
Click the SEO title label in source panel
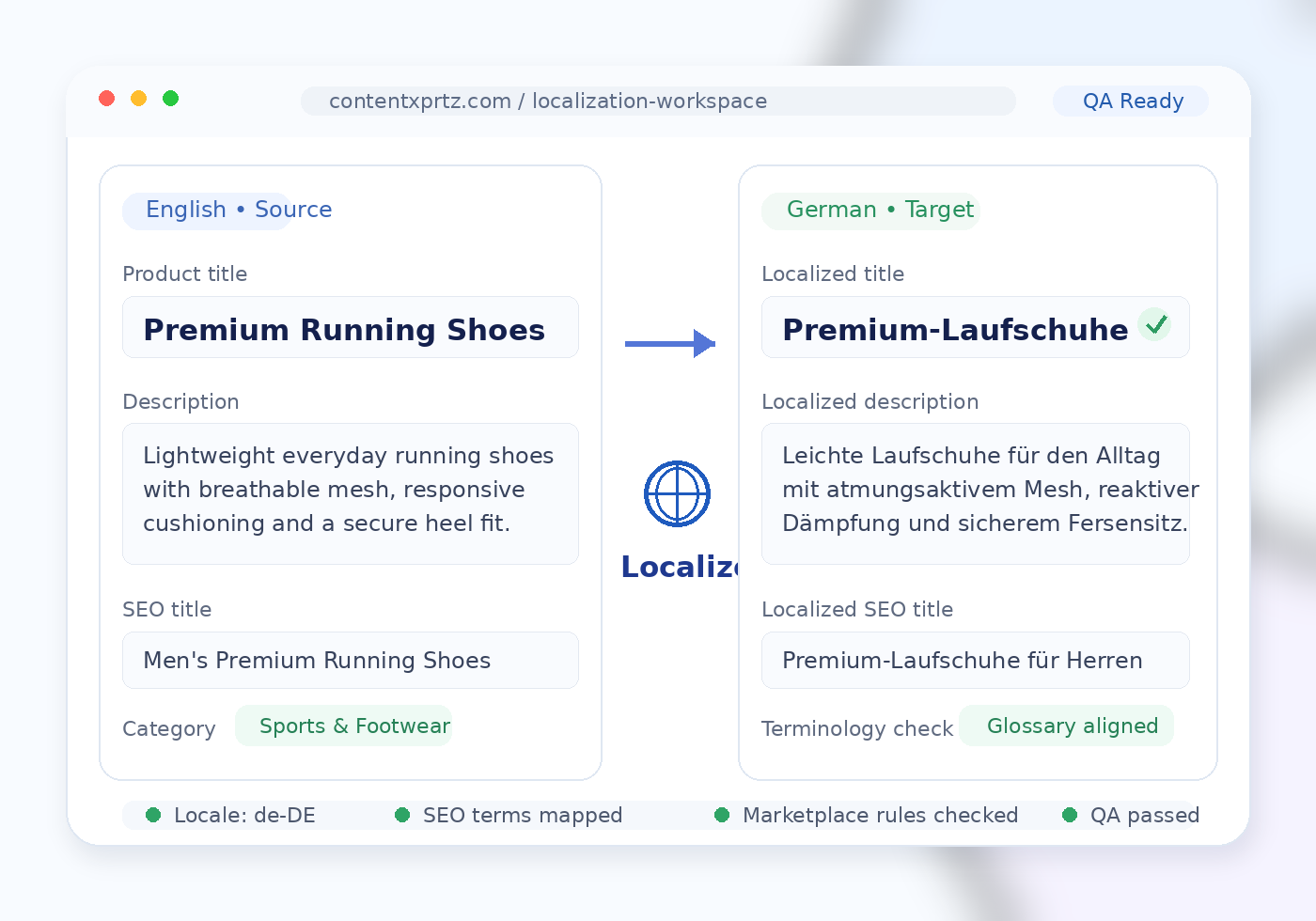pos(167,609)
